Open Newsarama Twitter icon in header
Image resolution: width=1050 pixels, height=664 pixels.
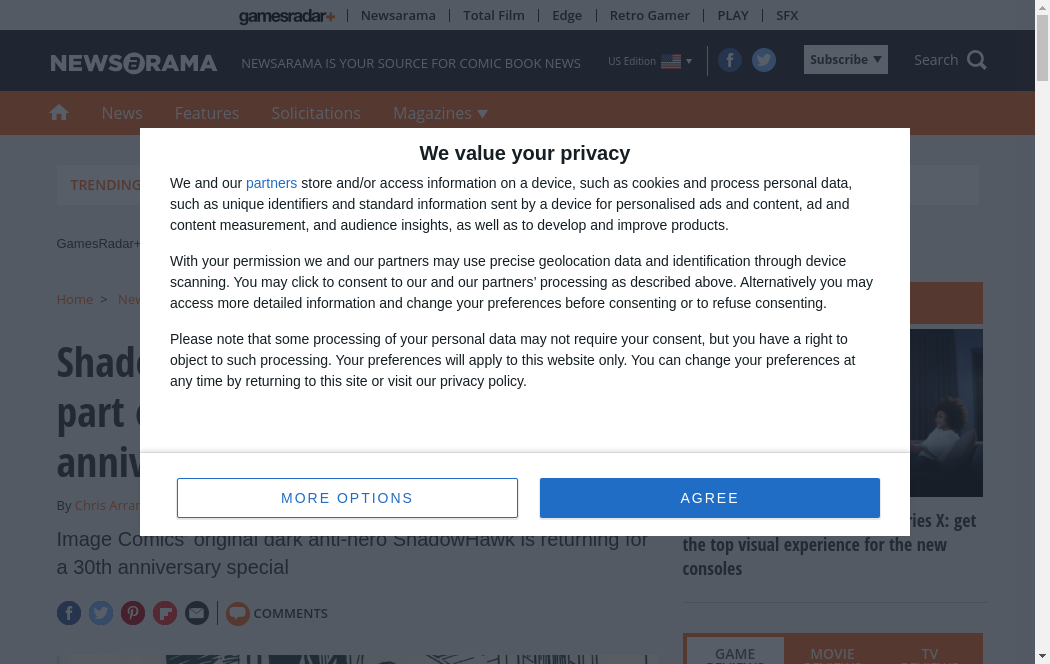coord(764,61)
